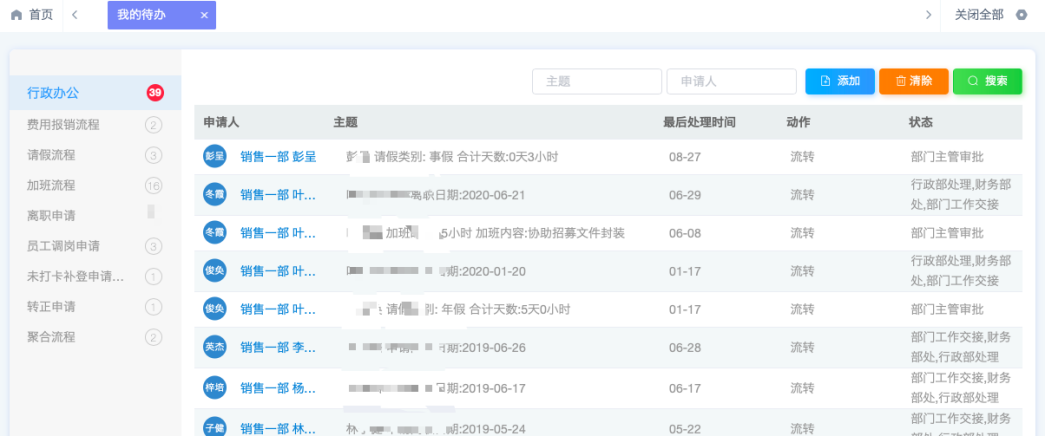Open 员工调岗申请 in the sidebar
The width and height of the screenshot is (1045, 436).
tap(63, 246)
